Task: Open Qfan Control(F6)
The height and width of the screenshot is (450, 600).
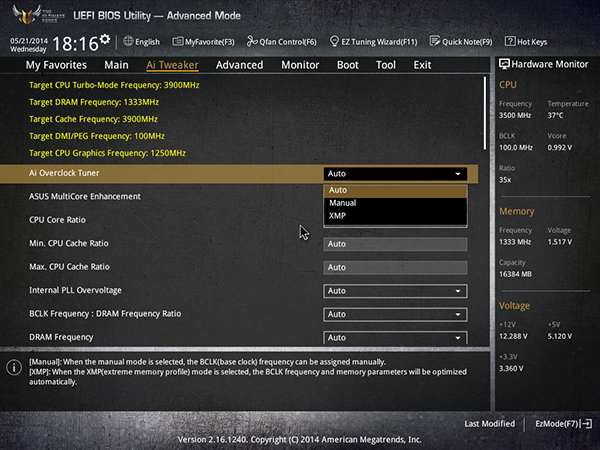Action: pos(288,42)
